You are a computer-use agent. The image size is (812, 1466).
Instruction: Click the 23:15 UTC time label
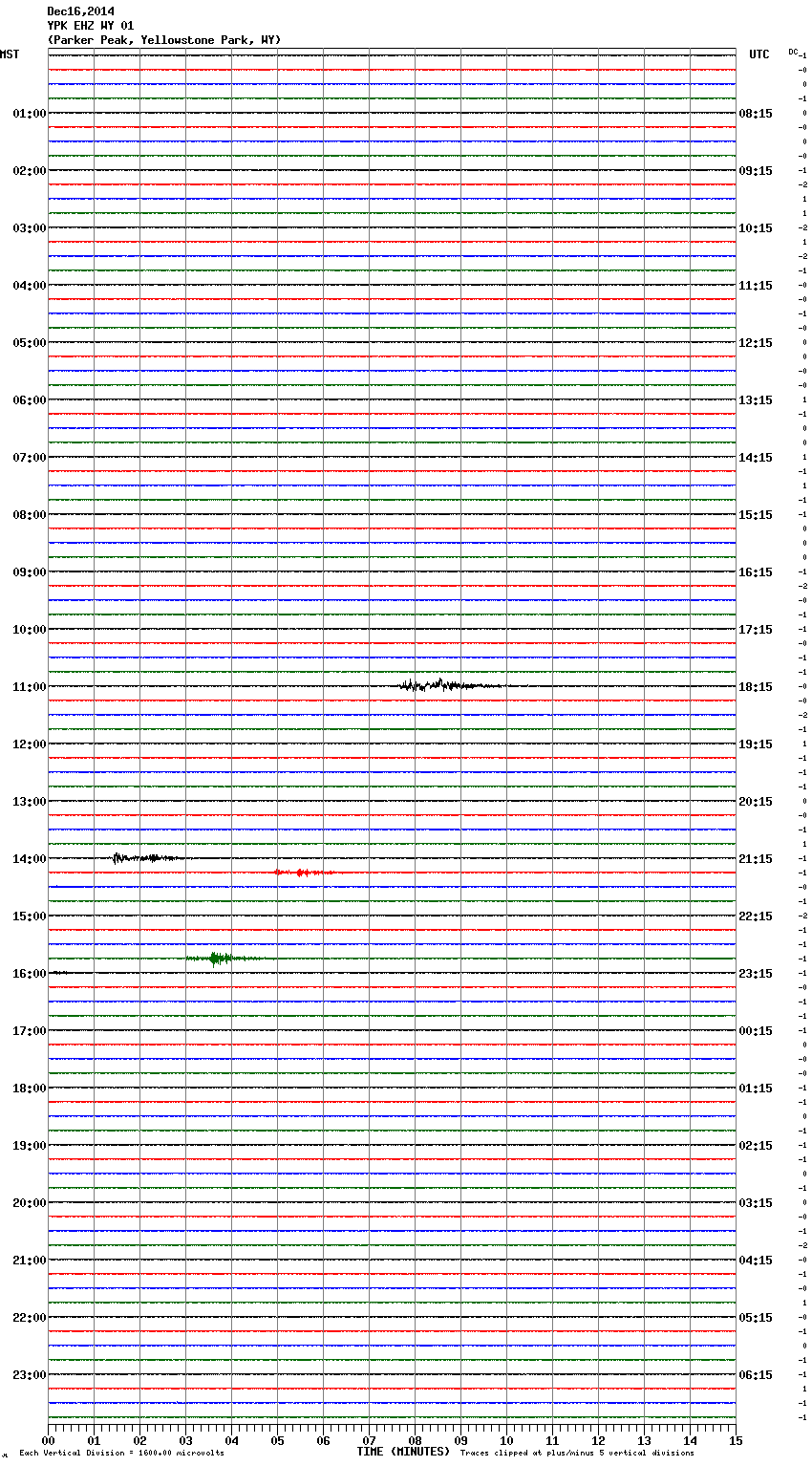(756, 974)
